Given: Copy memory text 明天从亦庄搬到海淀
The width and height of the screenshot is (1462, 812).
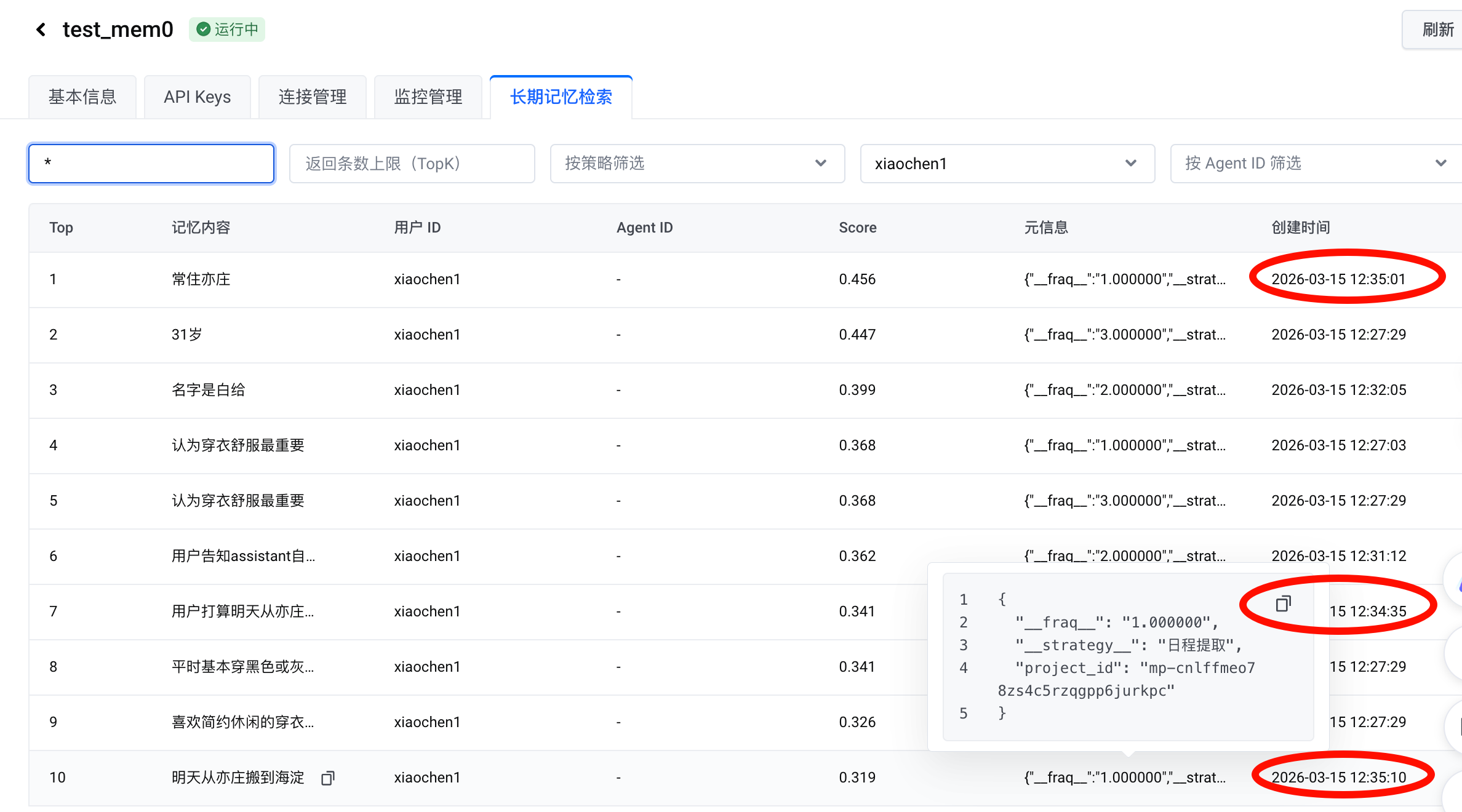Looking at the screenshot, I should pos(328,778).
